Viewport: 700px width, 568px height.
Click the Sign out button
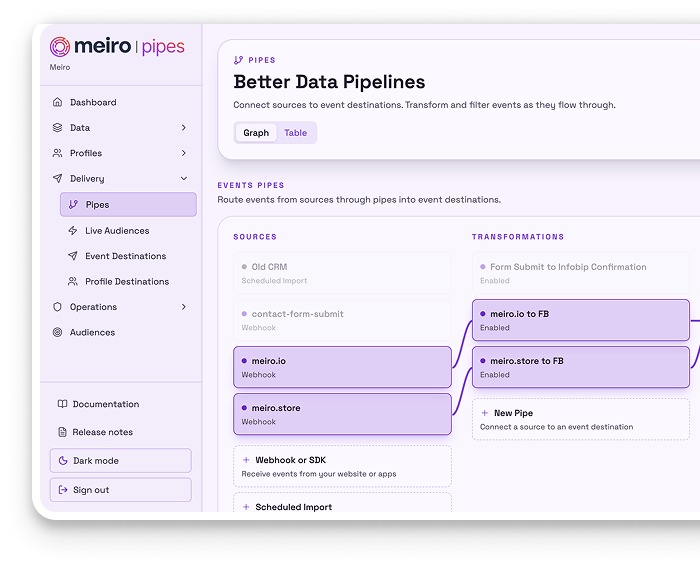click(x=120, y=490)
